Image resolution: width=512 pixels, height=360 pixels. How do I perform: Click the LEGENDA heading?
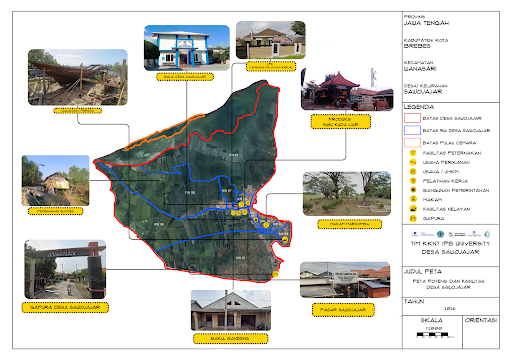(x=419, y=107)
